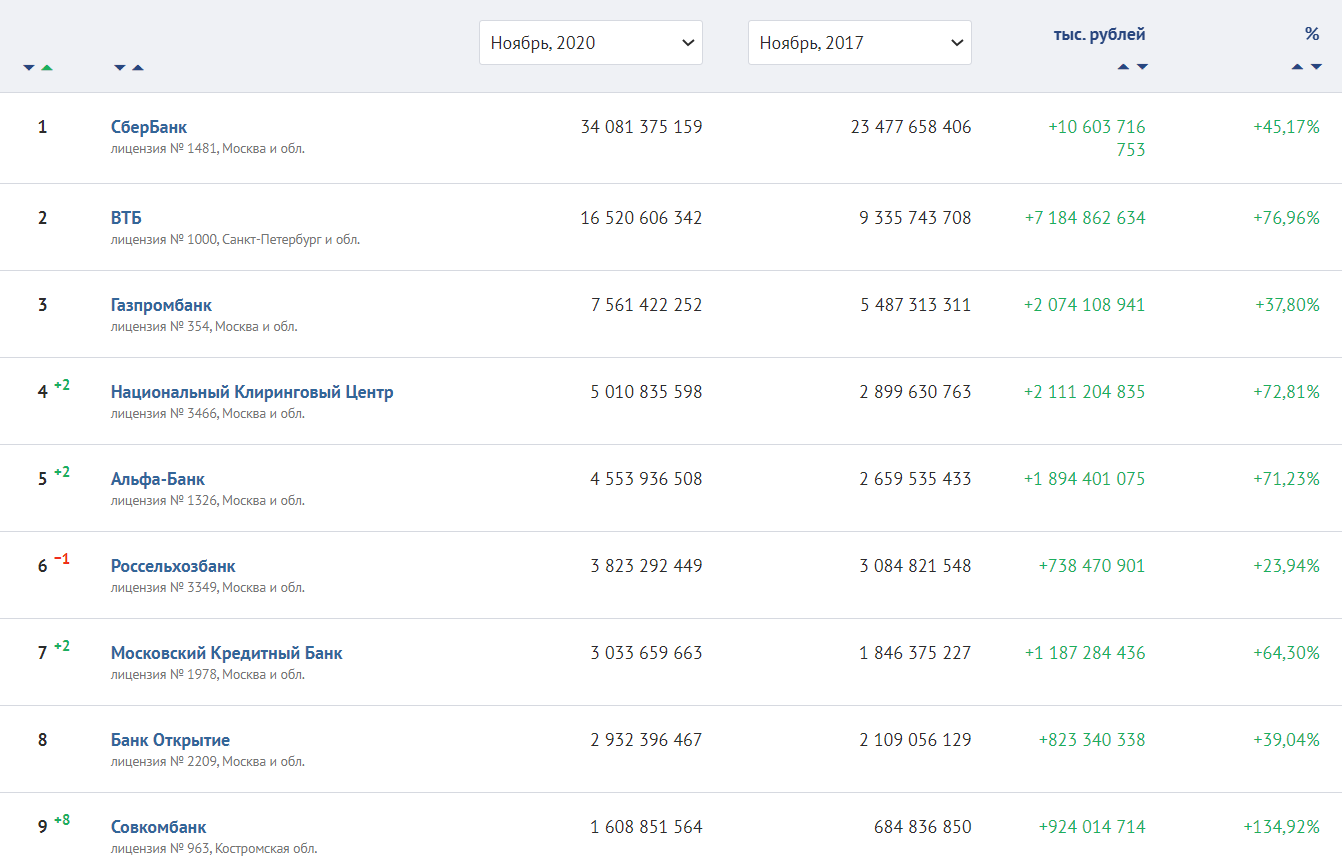Image resolution: width=1342 pixels, height=868 pixels.
Task: Sort percent change column ascending arrow
Action: coord(1297,67)
